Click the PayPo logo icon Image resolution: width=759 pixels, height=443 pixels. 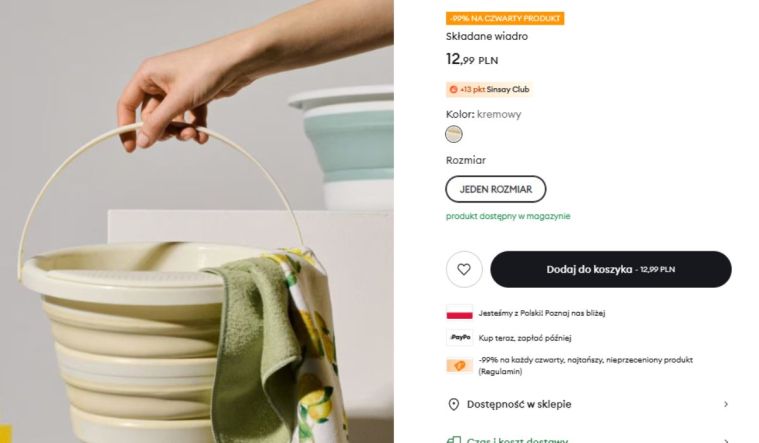459,337
